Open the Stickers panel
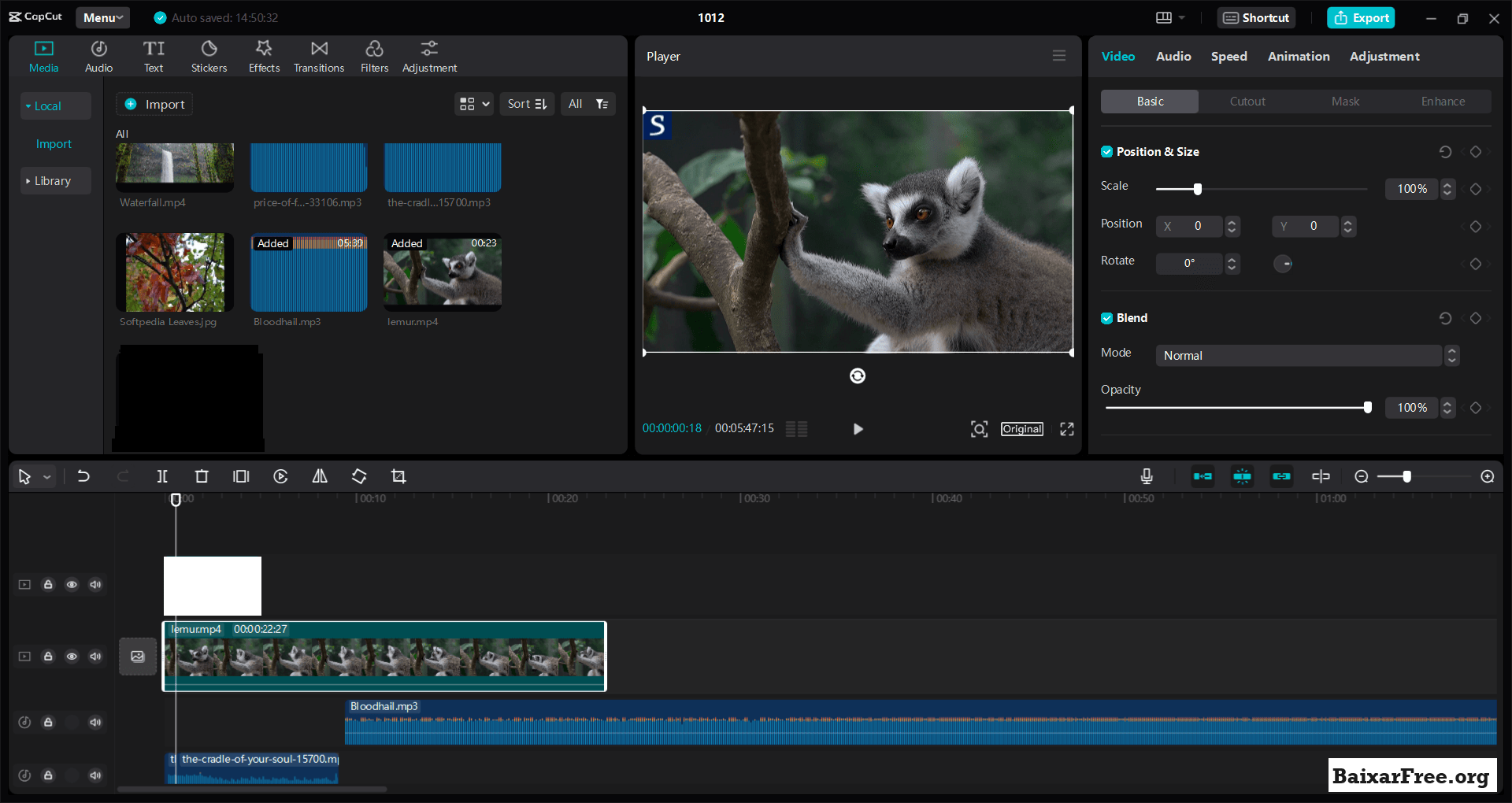The width and height of the screenshot is (1512, 803). [x=209, y=57]
